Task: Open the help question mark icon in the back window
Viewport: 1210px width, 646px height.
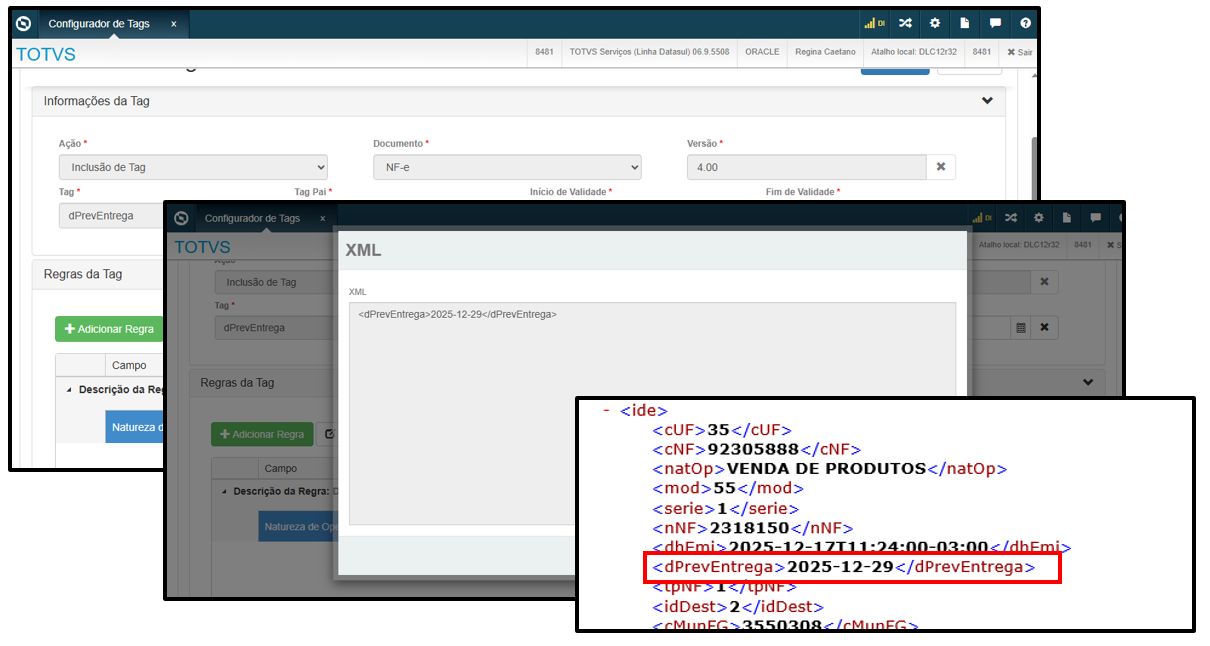Action: pos(1025,23)
